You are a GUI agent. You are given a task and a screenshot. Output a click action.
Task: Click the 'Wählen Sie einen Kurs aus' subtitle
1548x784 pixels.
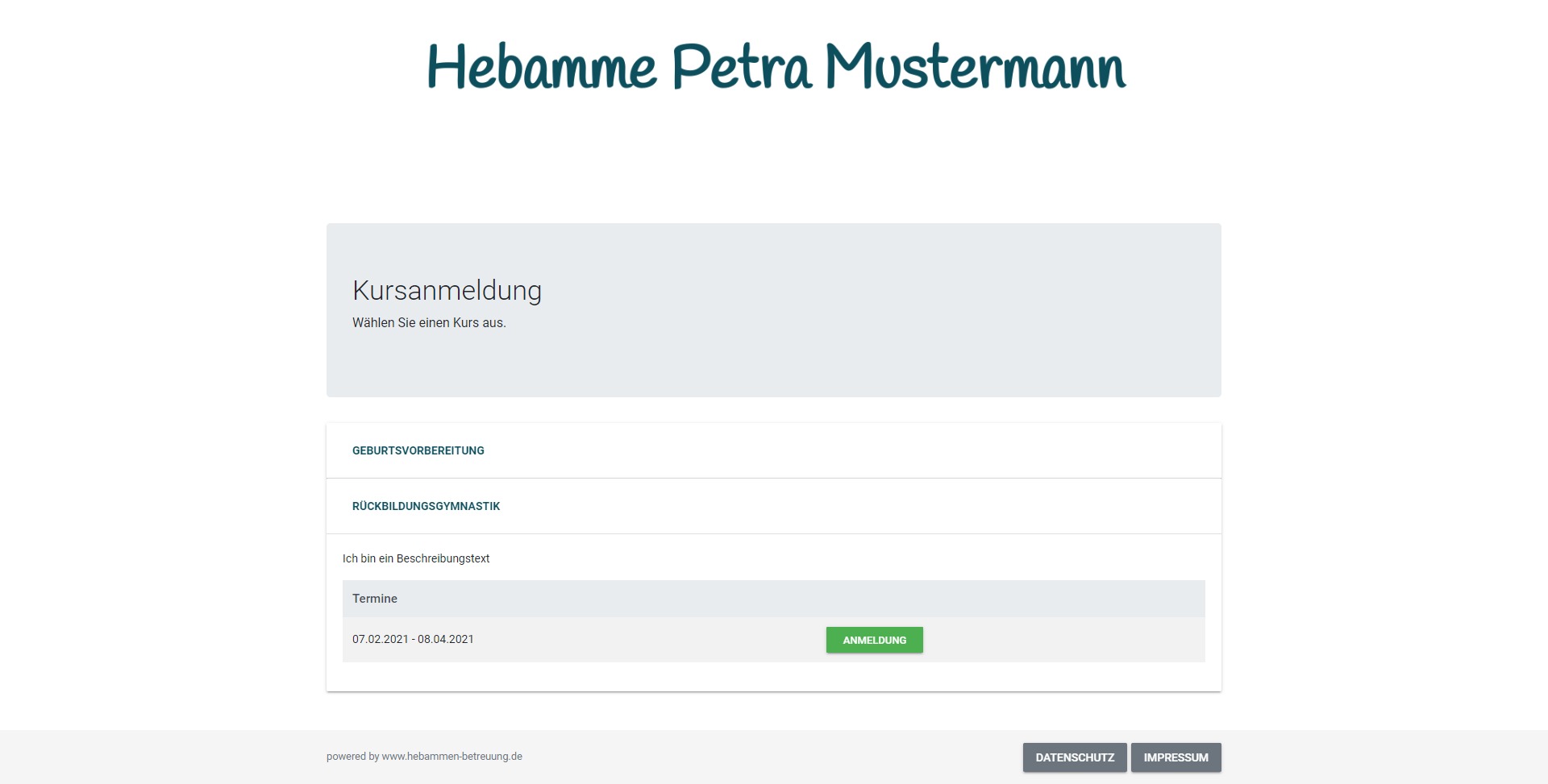(x=429, y=323)
